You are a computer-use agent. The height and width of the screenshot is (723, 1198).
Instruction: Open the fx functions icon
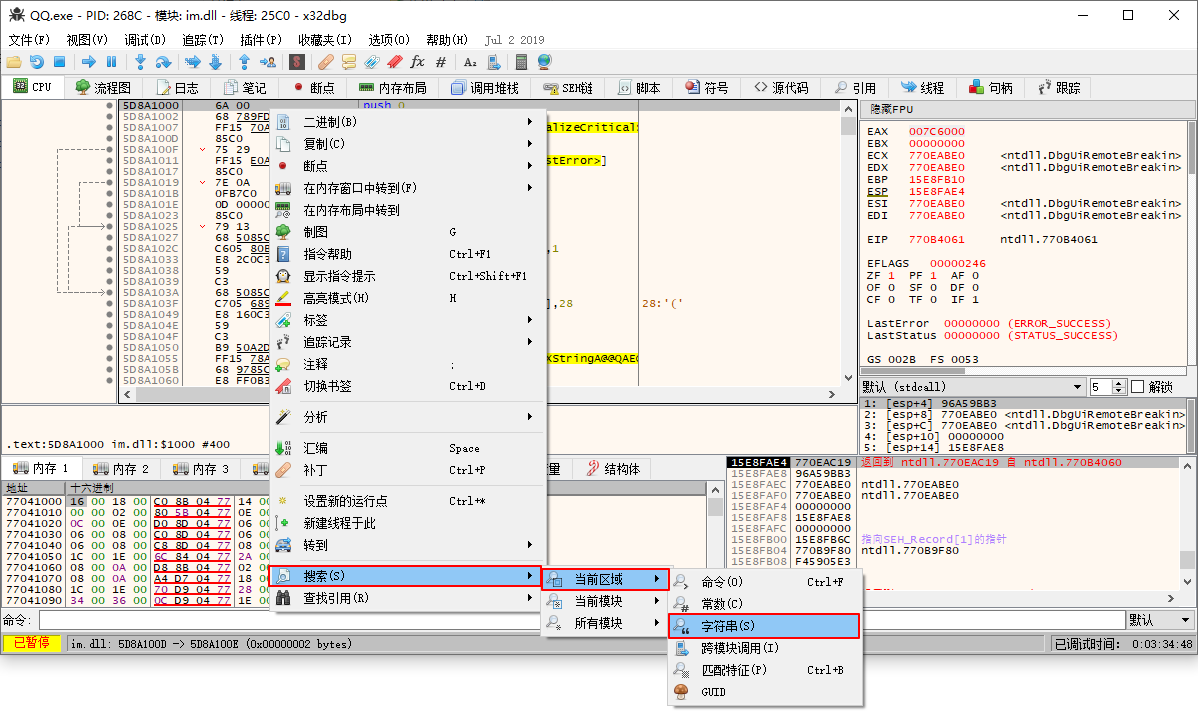point(418,62)
